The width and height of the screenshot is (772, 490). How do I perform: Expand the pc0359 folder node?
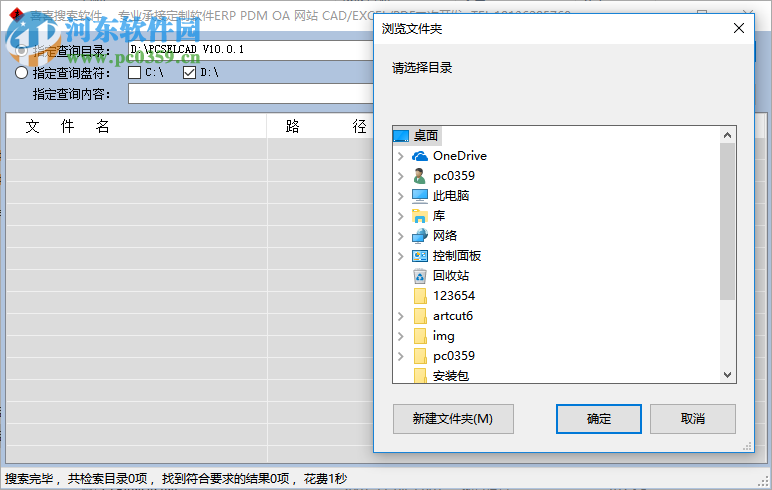401,356
